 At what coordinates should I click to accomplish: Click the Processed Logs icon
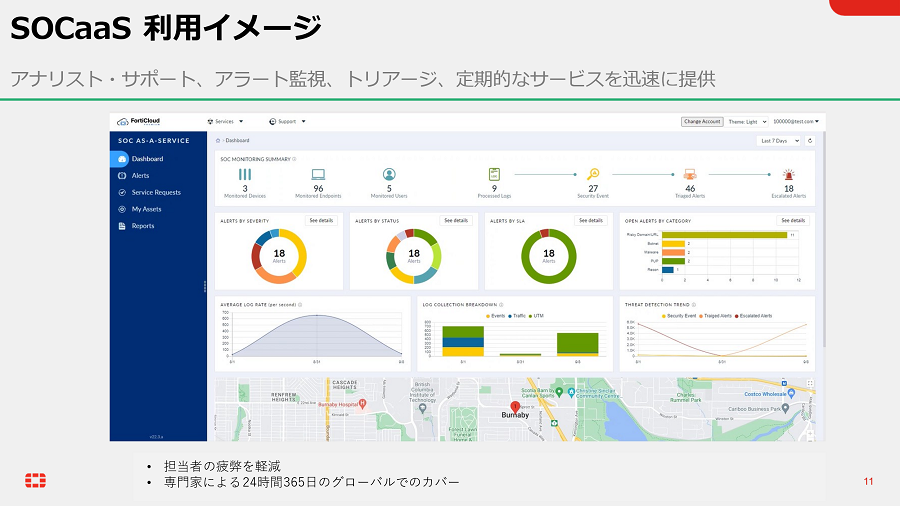point(494,174)
